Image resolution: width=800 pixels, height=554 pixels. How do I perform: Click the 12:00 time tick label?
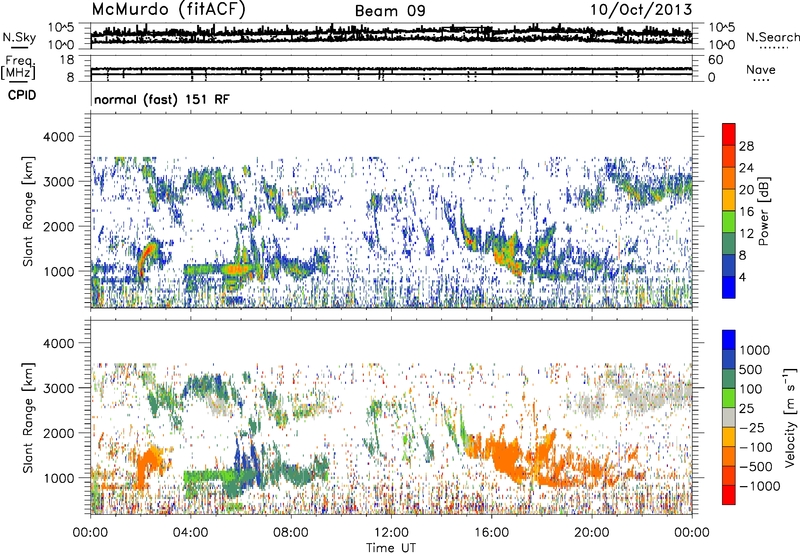[391, 533]
